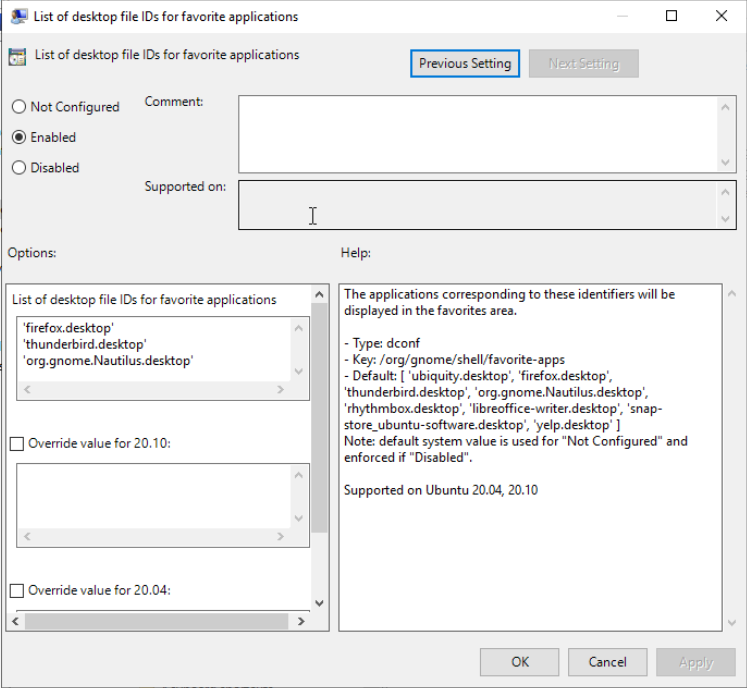
Task: Cancel the dialog
Action: coord(607,662)
